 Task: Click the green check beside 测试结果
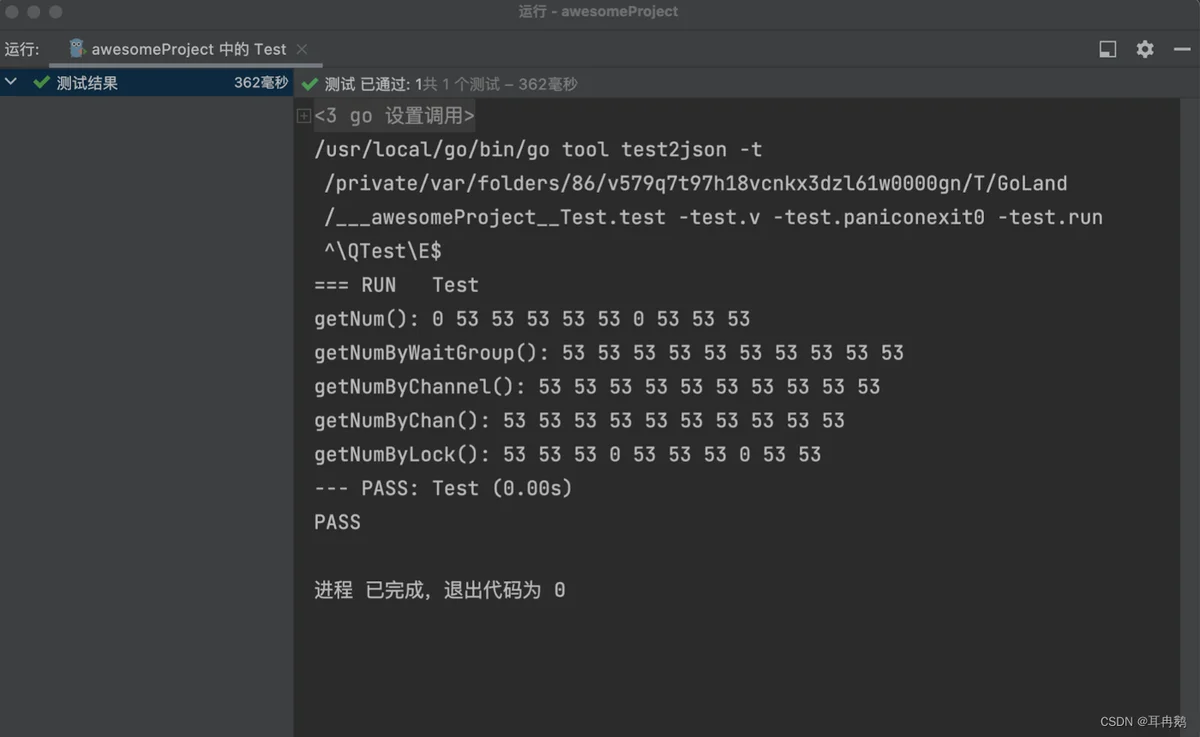click(41, 83)
